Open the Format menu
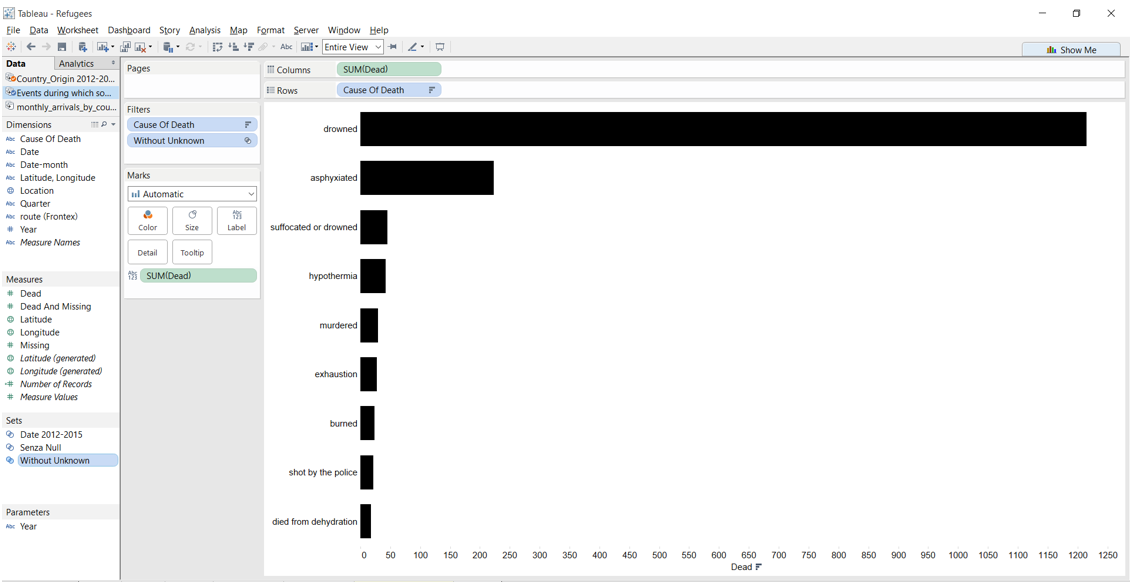Viewport: 1130px width, 582px height. (x=270, y=30)
